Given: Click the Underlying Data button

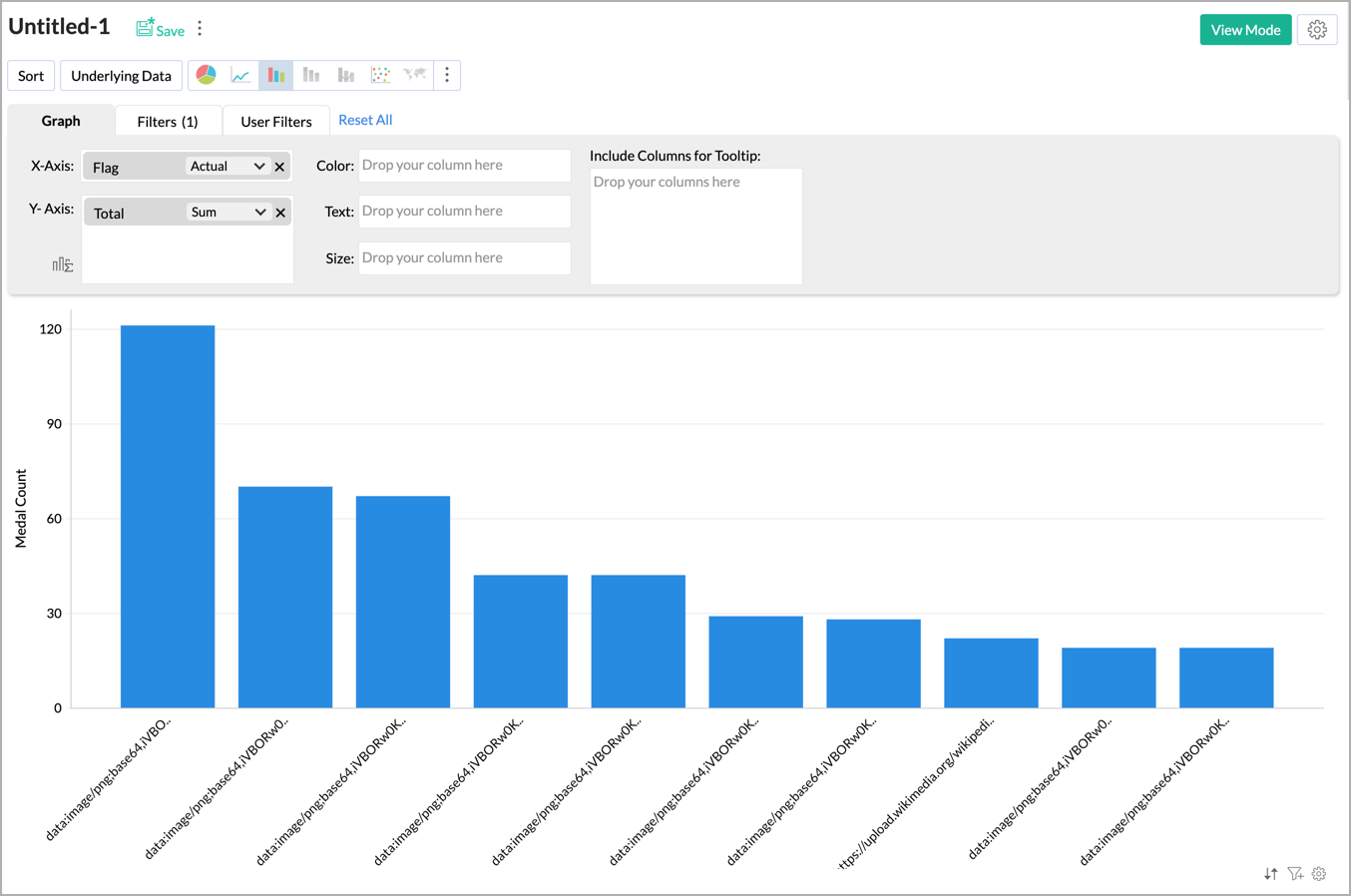Looking at the screenshot, I should 121,76.
